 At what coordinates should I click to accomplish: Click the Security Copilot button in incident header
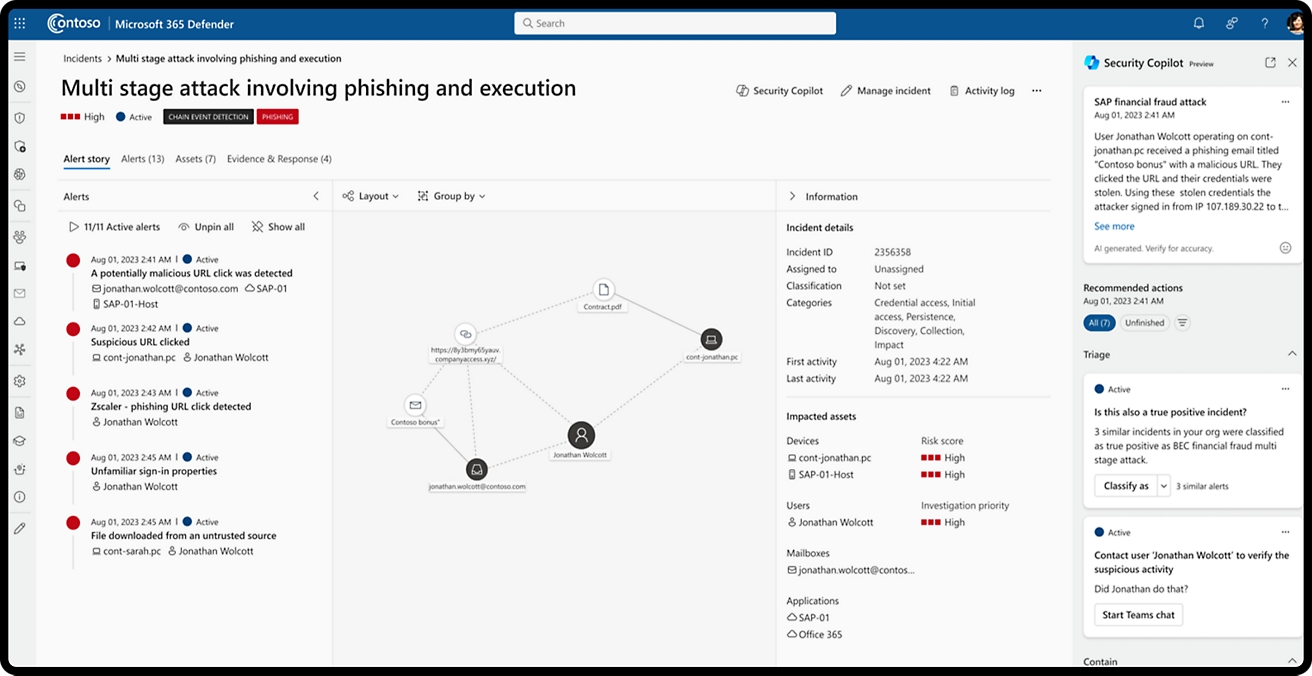780,90
